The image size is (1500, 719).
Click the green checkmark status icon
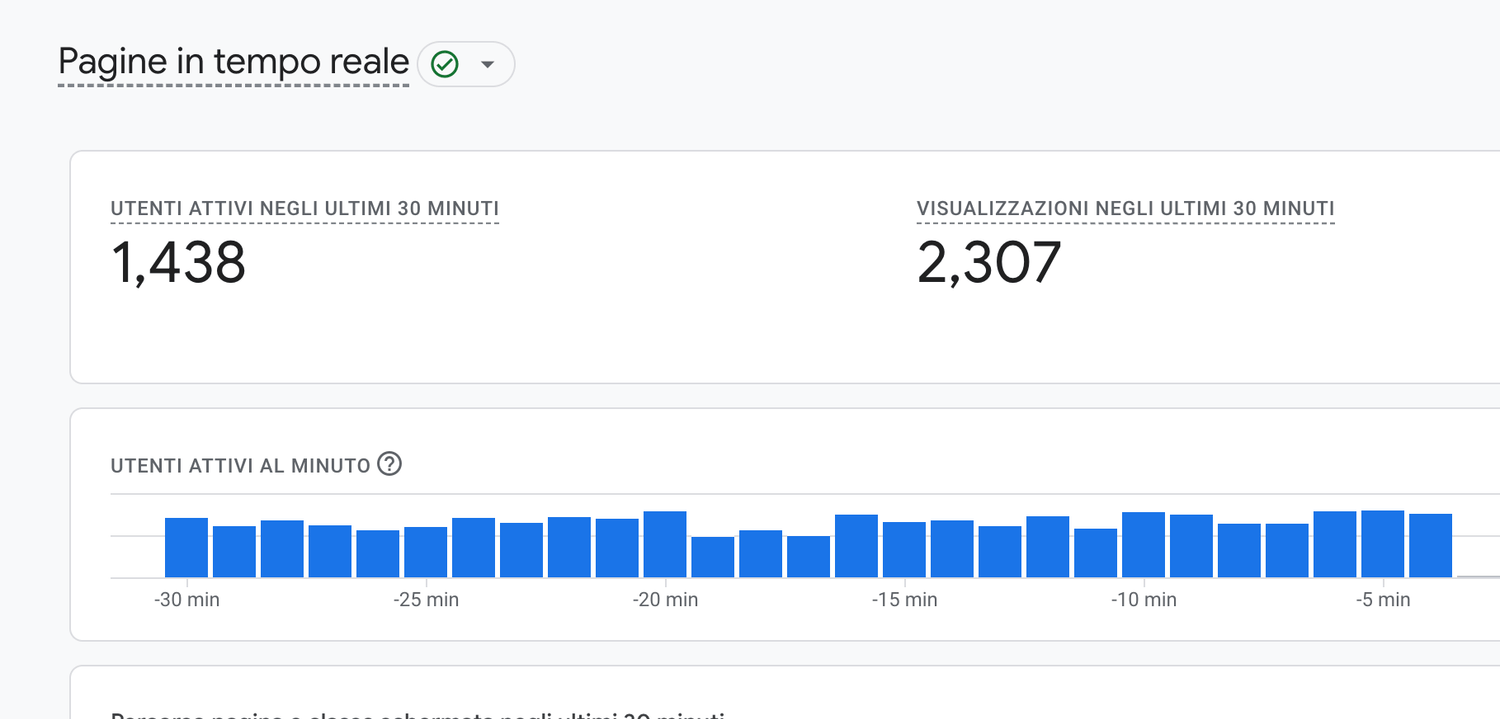444,64
